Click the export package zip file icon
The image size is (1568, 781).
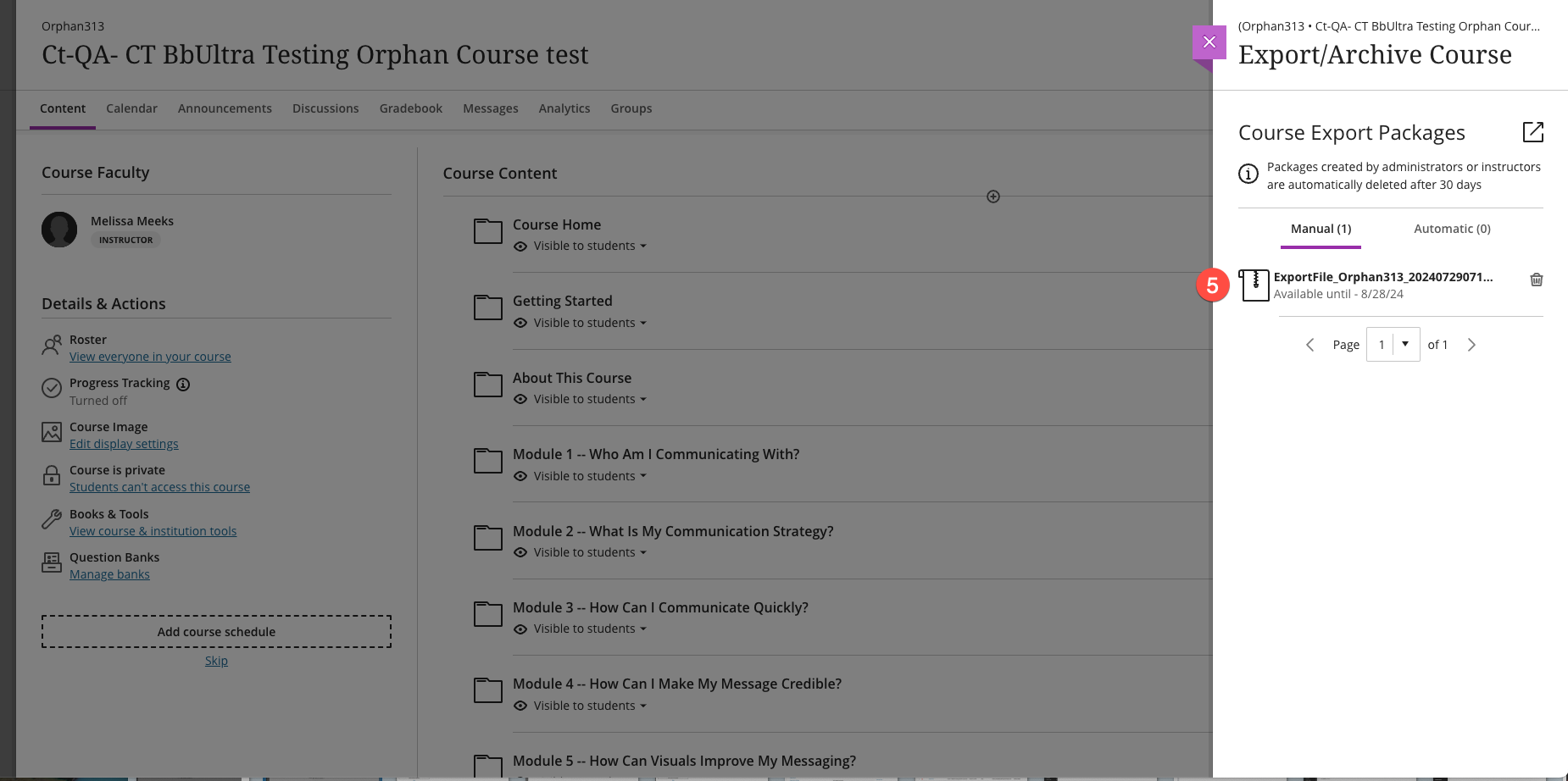point(1254,285)
